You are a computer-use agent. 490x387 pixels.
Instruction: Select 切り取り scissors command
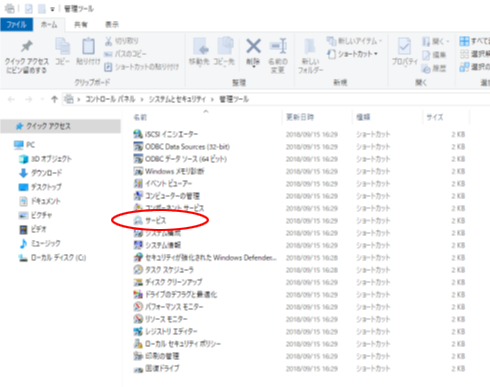pyautogui.click(x=121, y=41)
